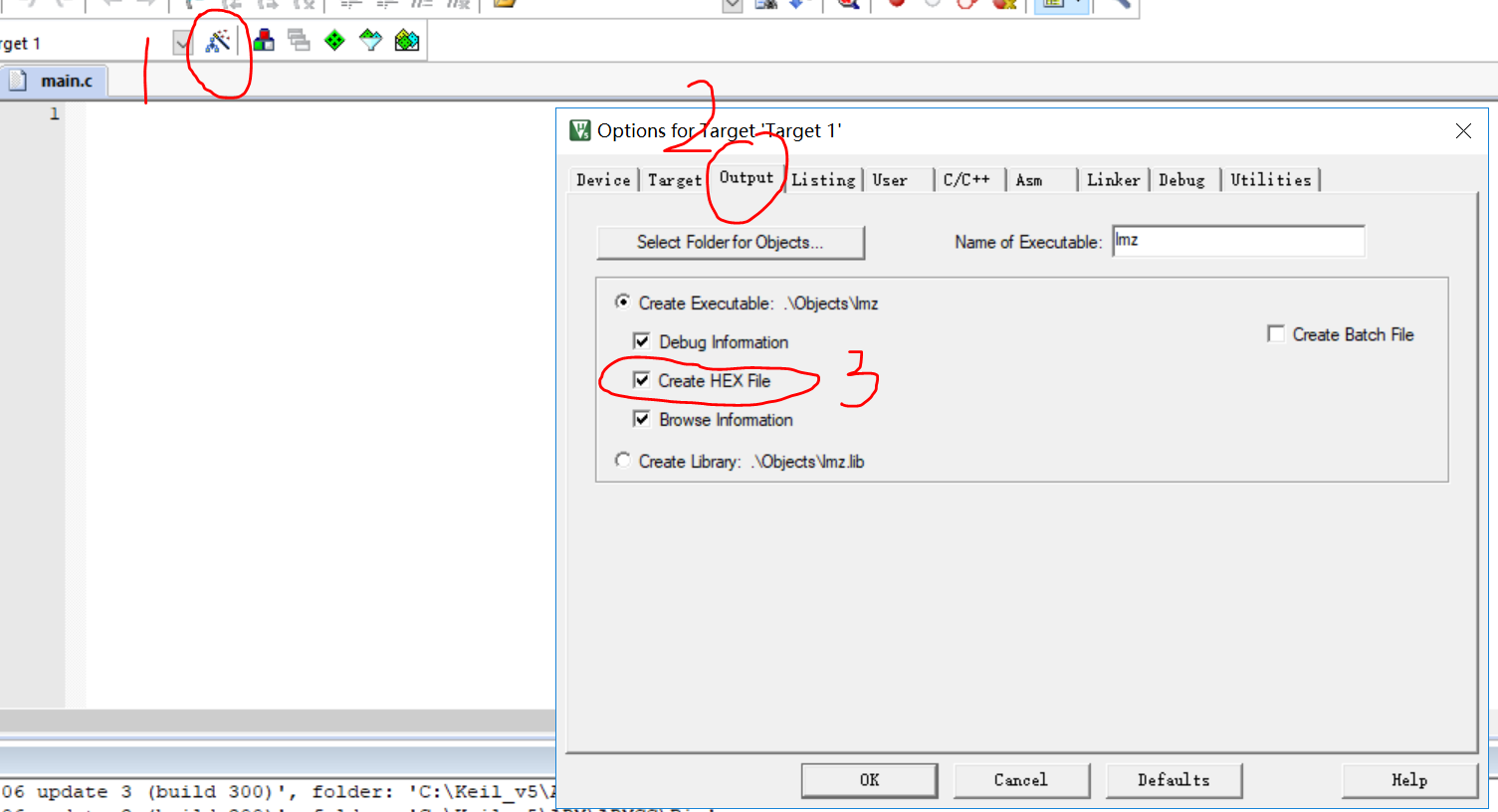The width and height of the screenshot is (1498, 812).
Task: Click the grayed Manage Multi-Project Workspace icon
Action: [x=299, y=41]
